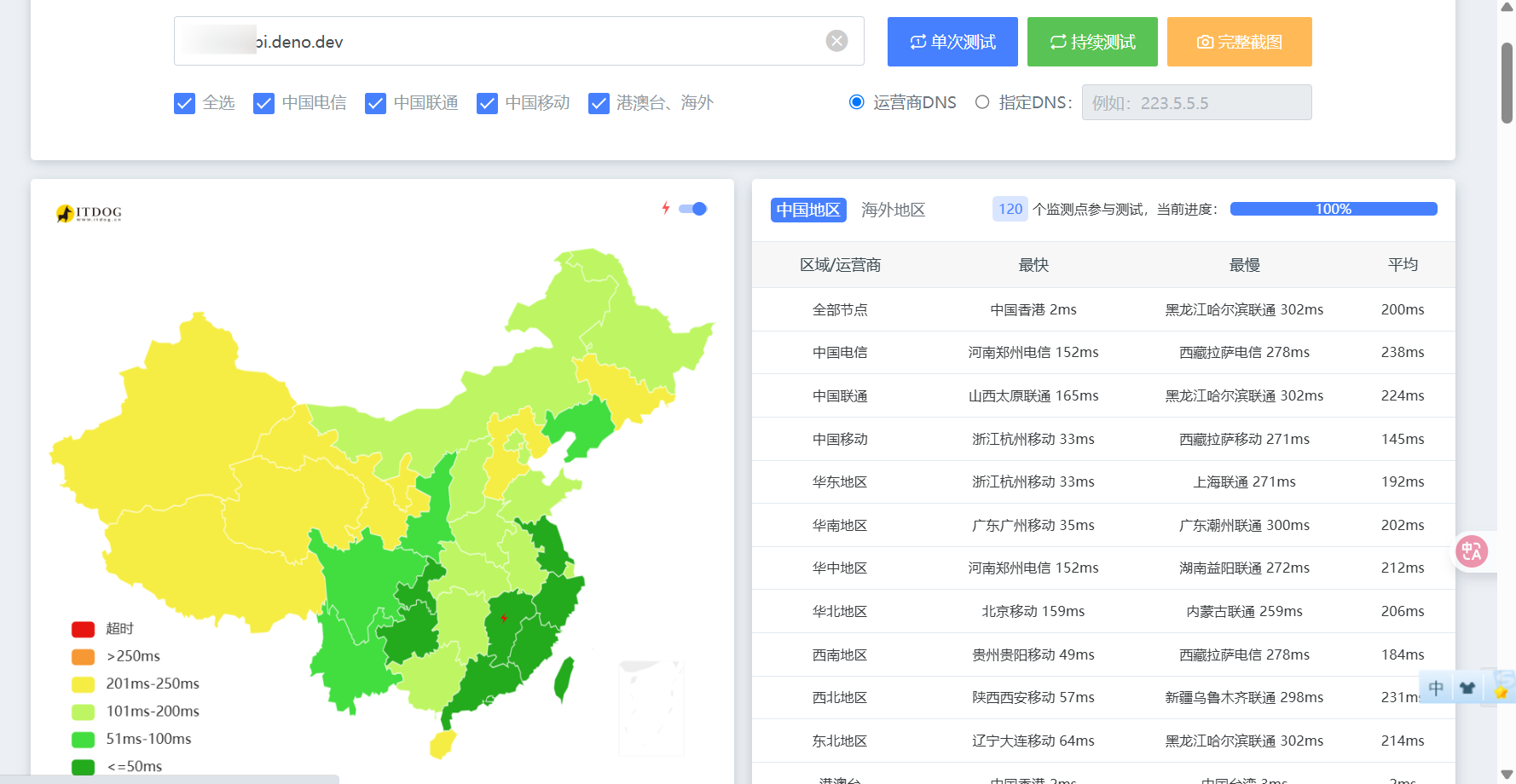Viewport: 1516px width, 784px height.
Task: Uncheck the 中国电信 checkbox
Action: tap(263, 103)
